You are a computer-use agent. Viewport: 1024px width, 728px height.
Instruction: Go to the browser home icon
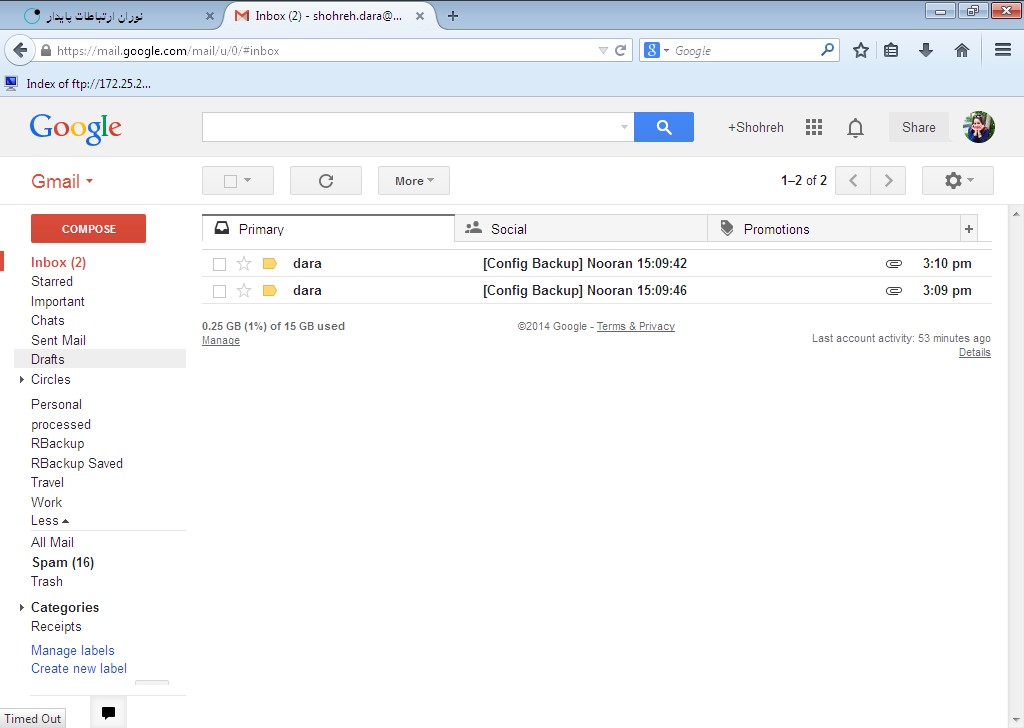(x=961, y=50)
